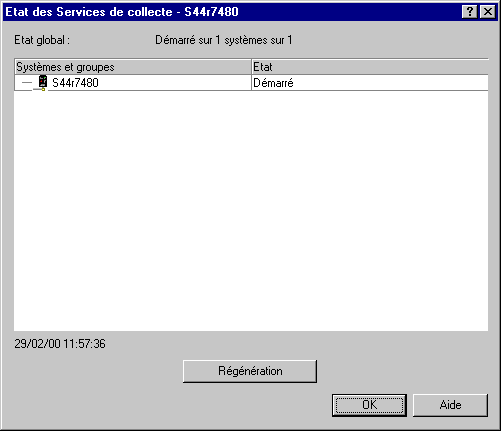This screenshot has height=431, width=501.
Task: Click the Régénération button
Action: (x=250, y=371)
